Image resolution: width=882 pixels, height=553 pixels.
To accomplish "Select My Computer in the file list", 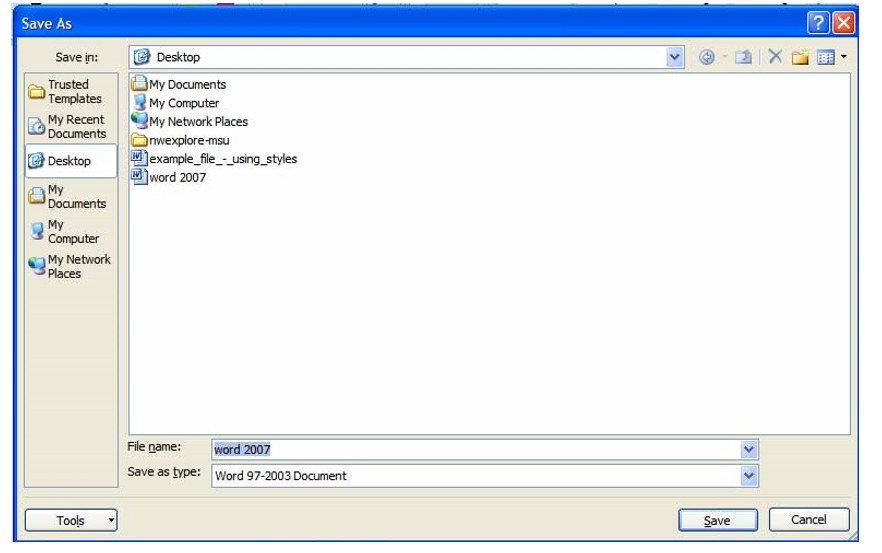I will pos(176,103).
